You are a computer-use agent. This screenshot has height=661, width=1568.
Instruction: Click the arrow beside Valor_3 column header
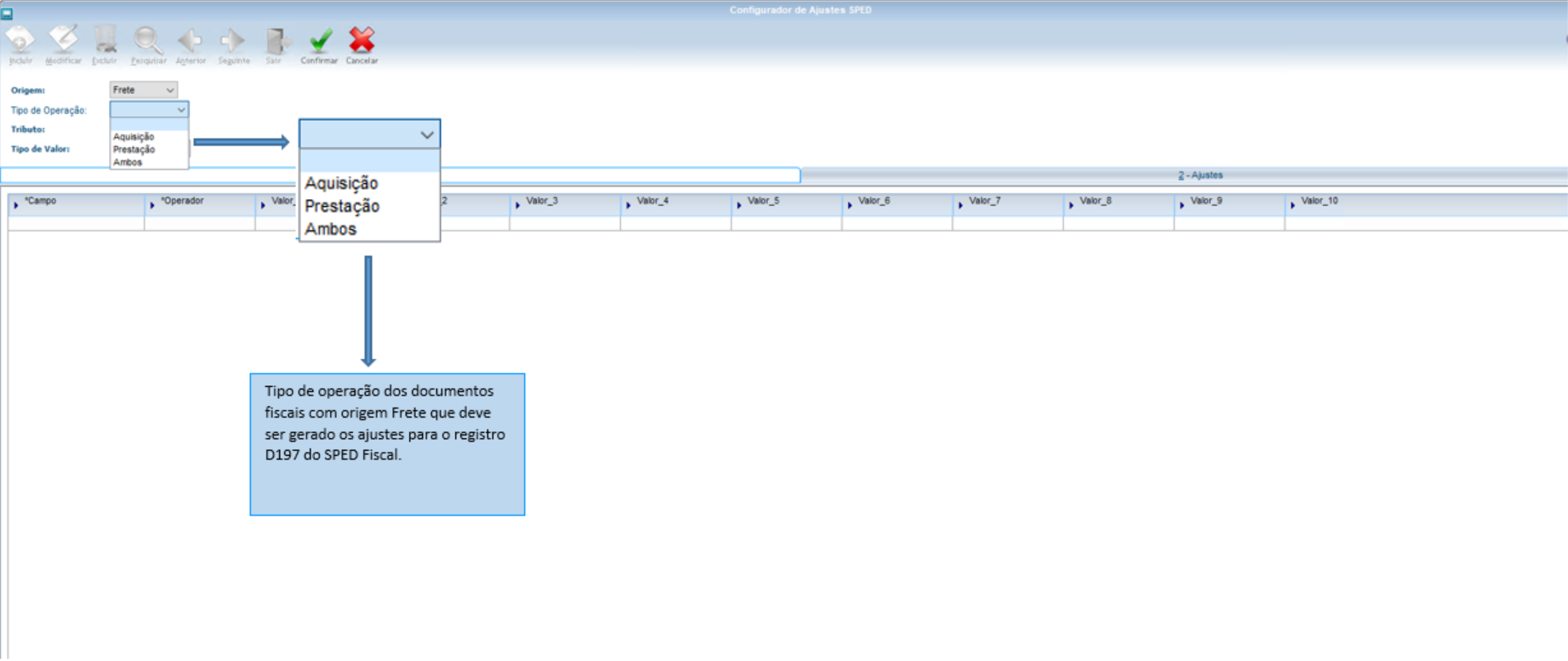tap(517, 205)
